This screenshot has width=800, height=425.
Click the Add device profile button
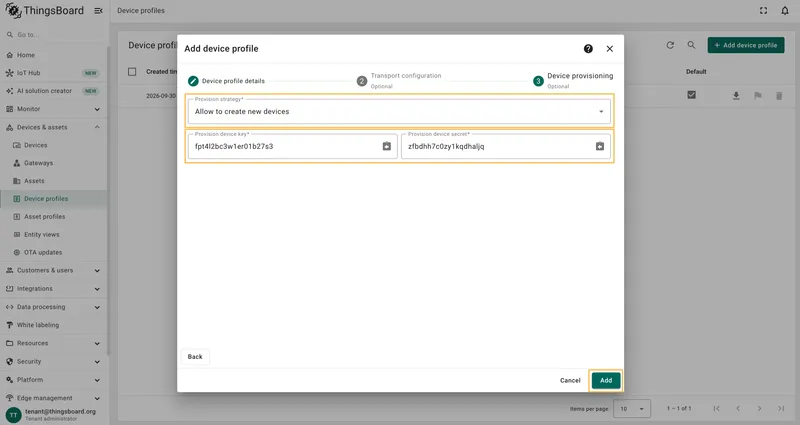(x=746, y=45)
